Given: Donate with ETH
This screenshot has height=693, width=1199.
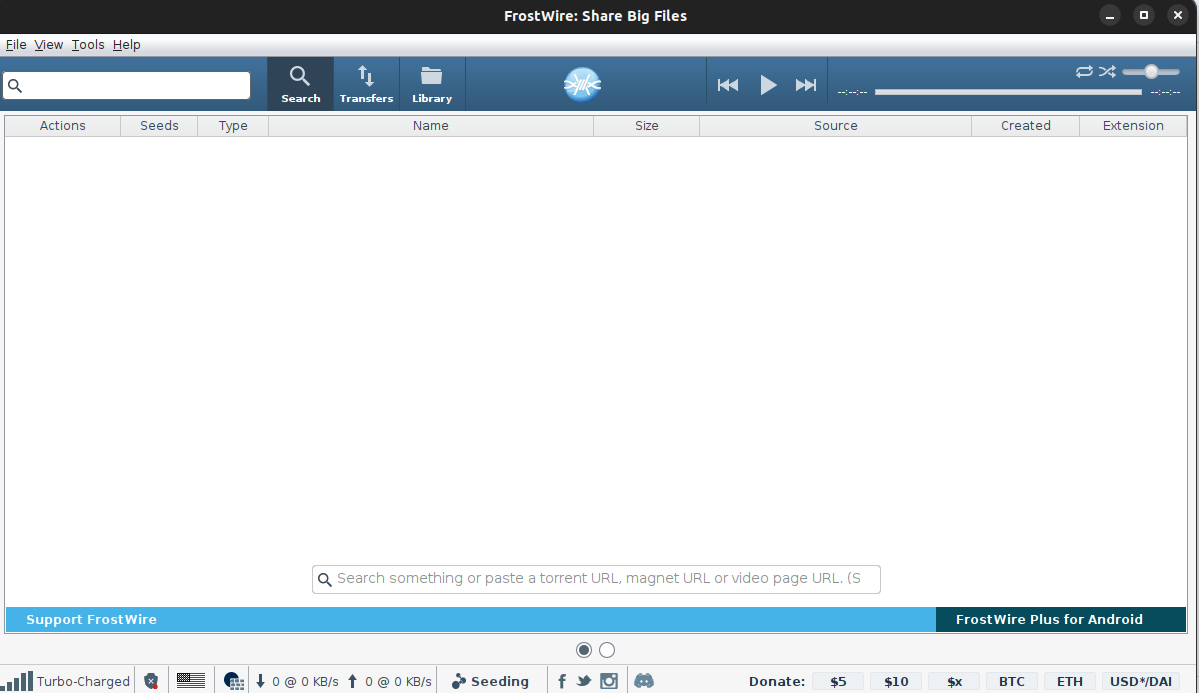Looking at the screenshot, I should click(x=1070, y=682).
